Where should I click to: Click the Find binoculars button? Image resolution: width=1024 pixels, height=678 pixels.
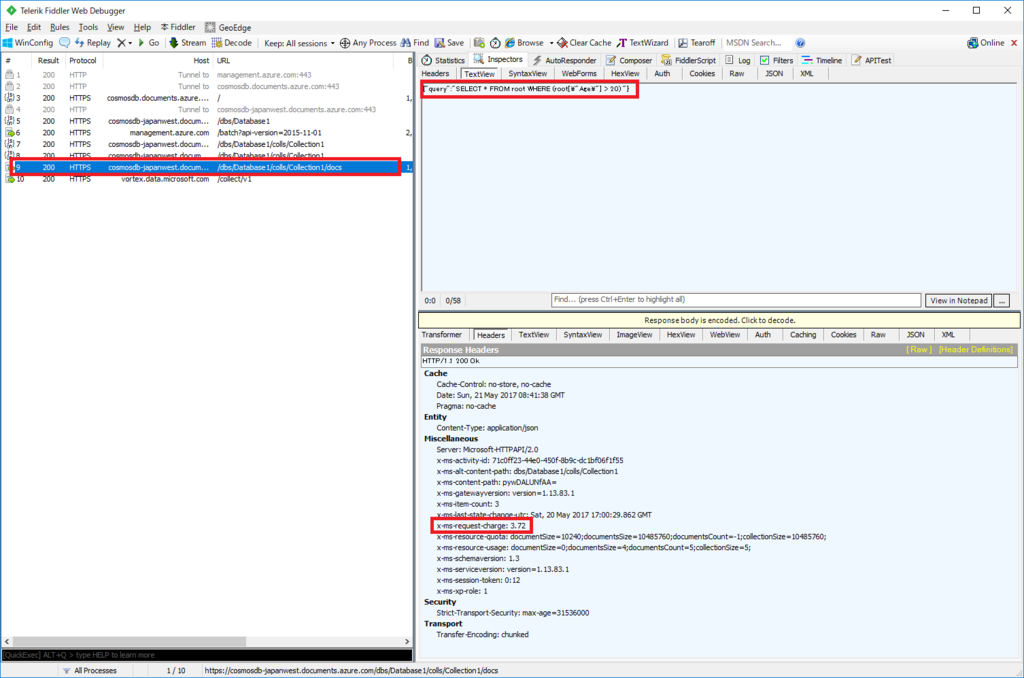(415, 43)
